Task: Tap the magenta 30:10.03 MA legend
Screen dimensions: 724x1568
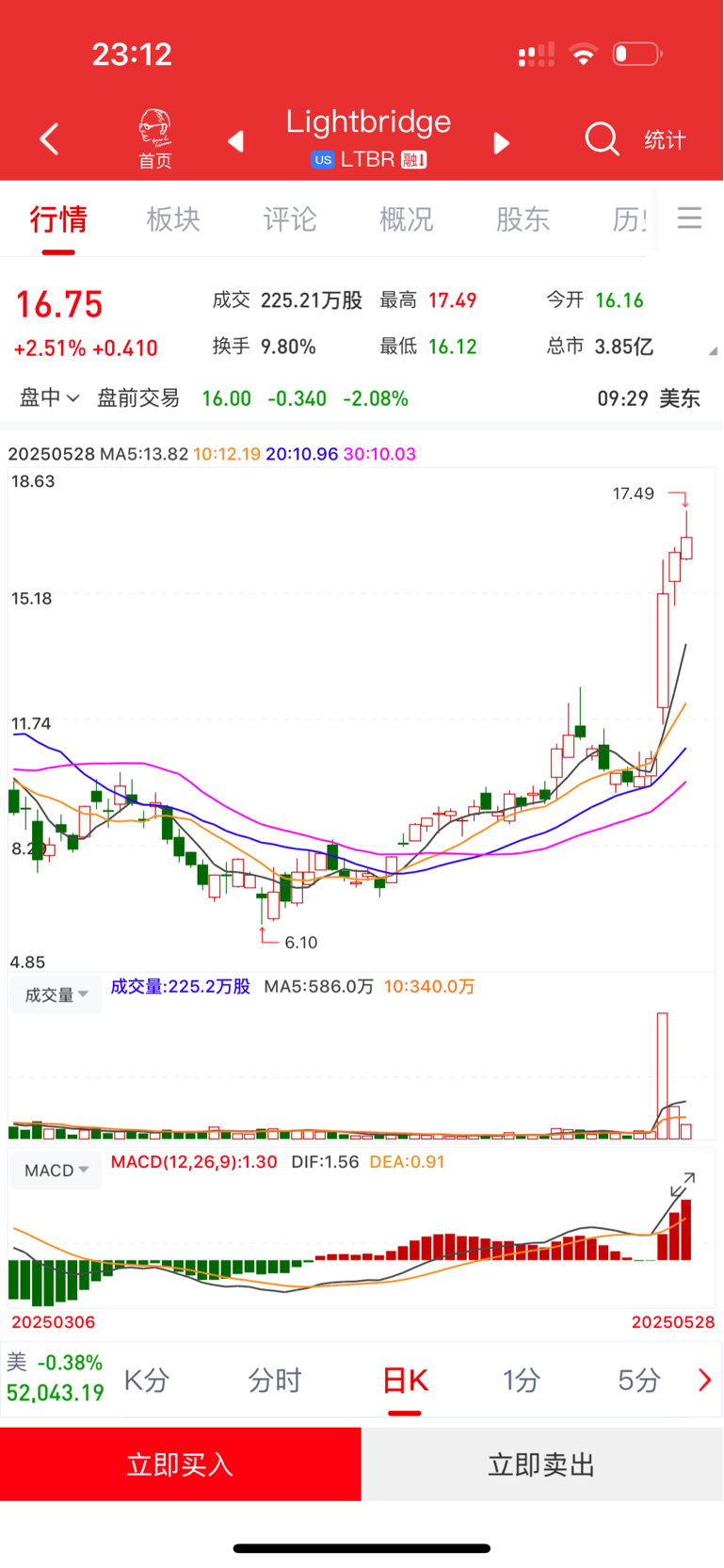Action: click(x=379, y=454)
